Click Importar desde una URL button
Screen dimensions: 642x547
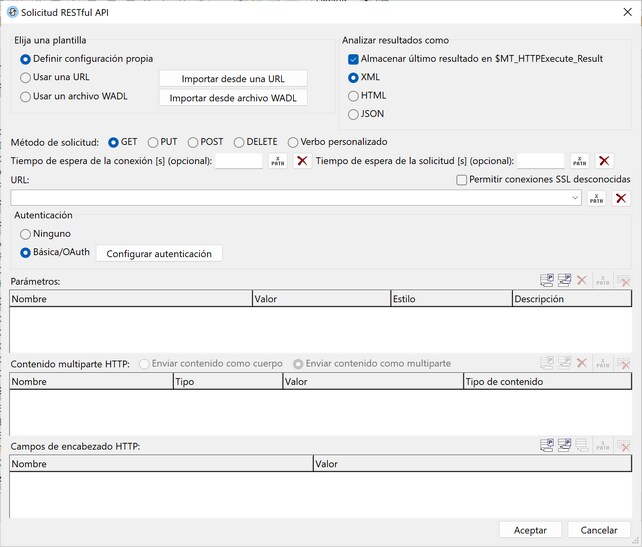[233, 79]
